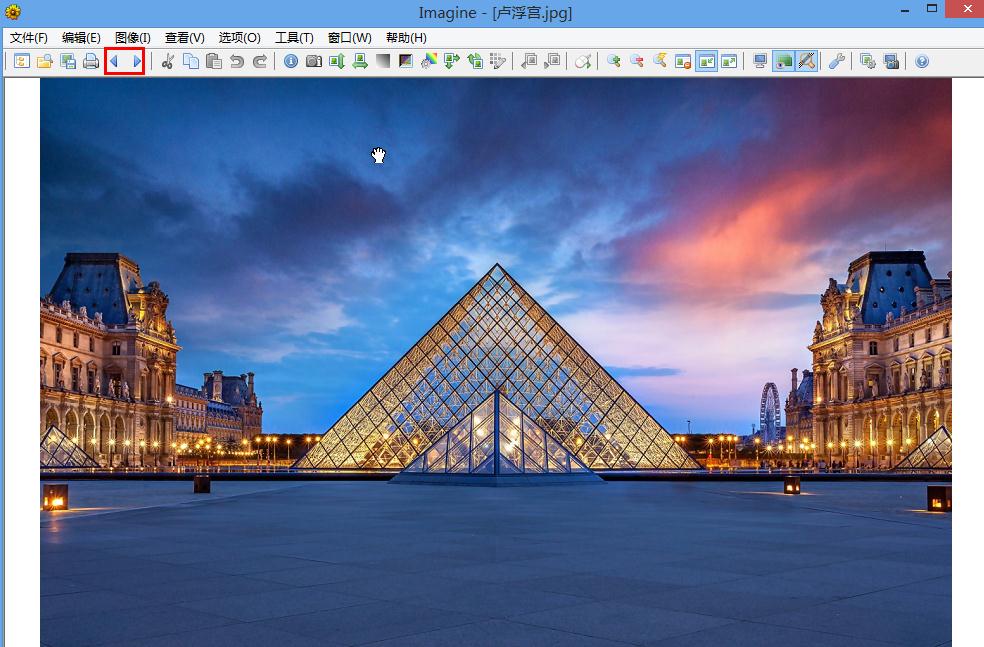Screen dimensions: 984x647
Task: Open help with blue question icon
Action: [x=922, y=61]
